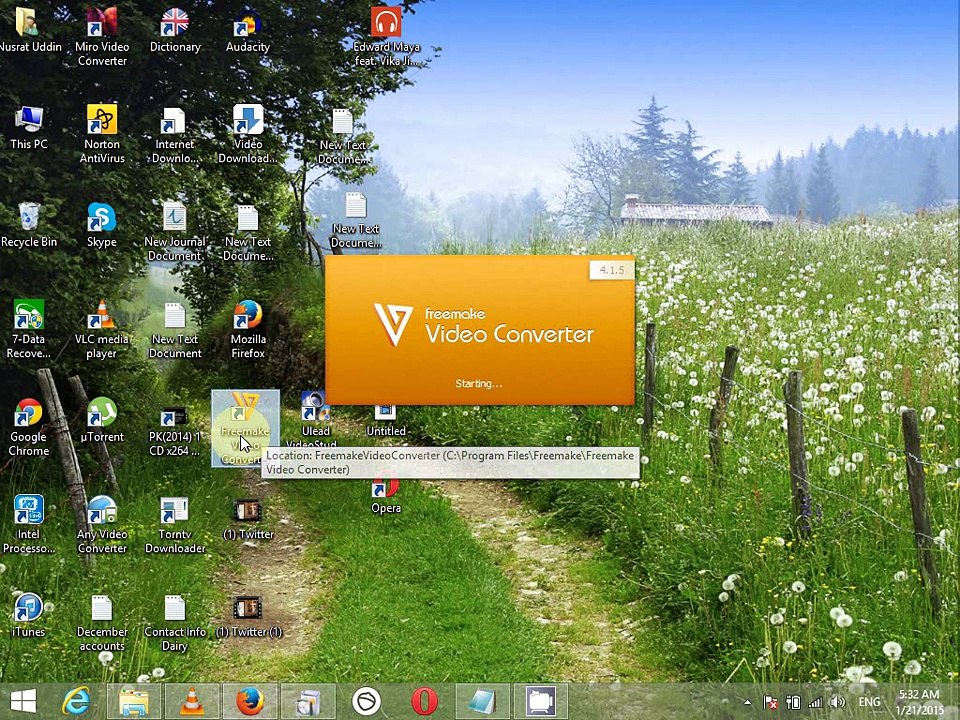This screenshot has height=720, width=960.
Task: Switch to Firefox in the taskbar
Action: click(250, 701)
